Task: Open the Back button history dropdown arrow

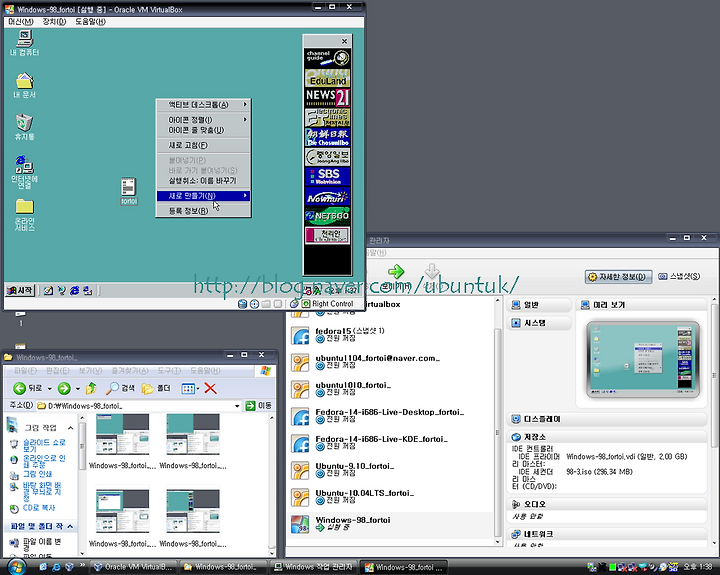Action: tap(50, 389)
